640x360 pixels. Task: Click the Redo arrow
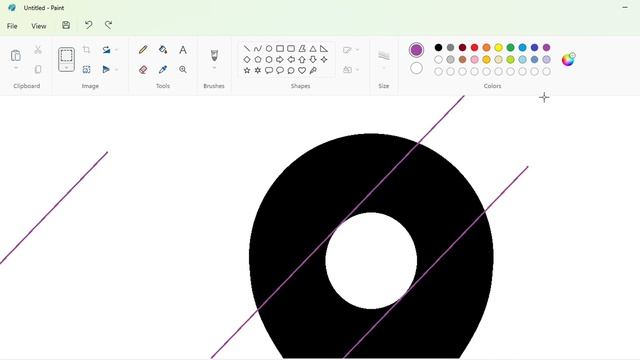109,25
